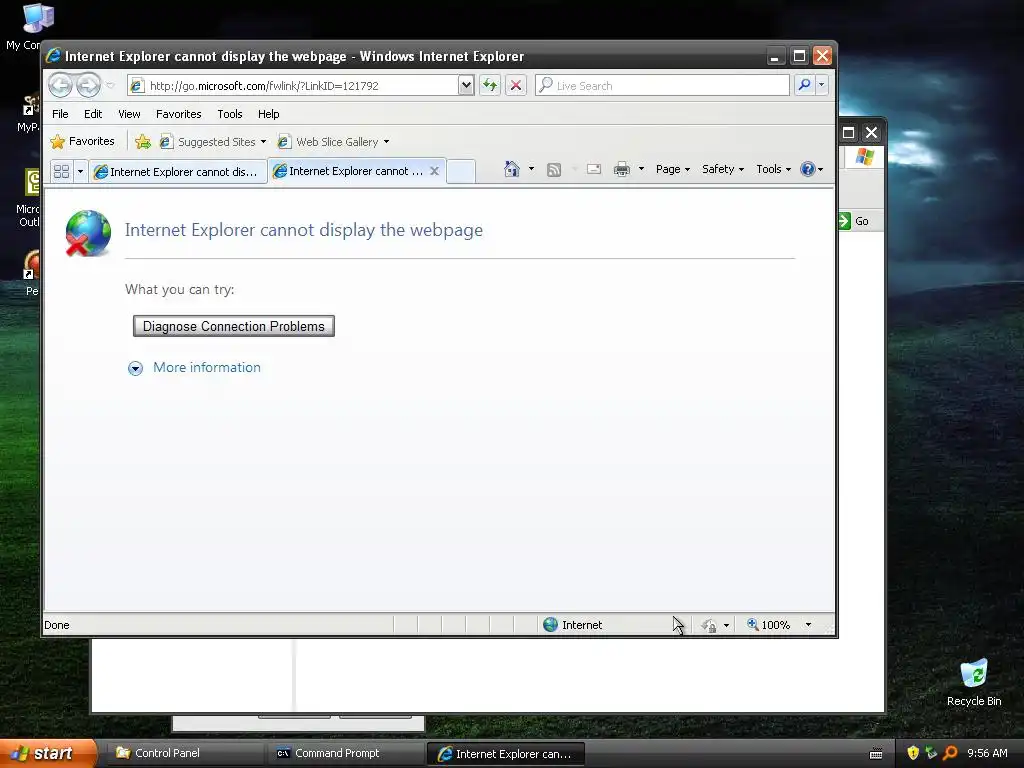Close the active tab with its X
The height and width of the screenshot is (768, 1024).
(x=434, y=171)
